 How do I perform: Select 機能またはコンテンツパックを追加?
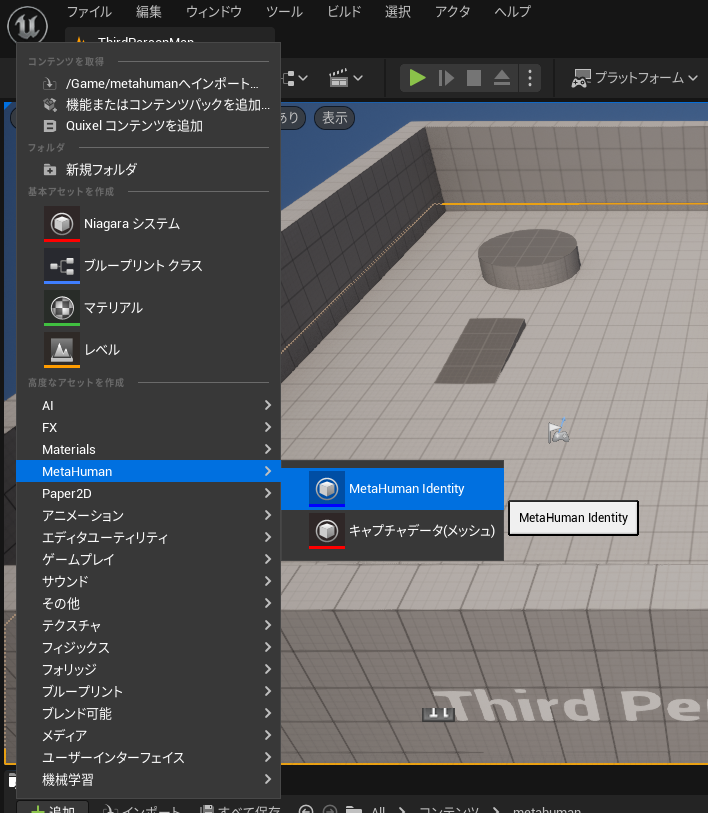148,105
